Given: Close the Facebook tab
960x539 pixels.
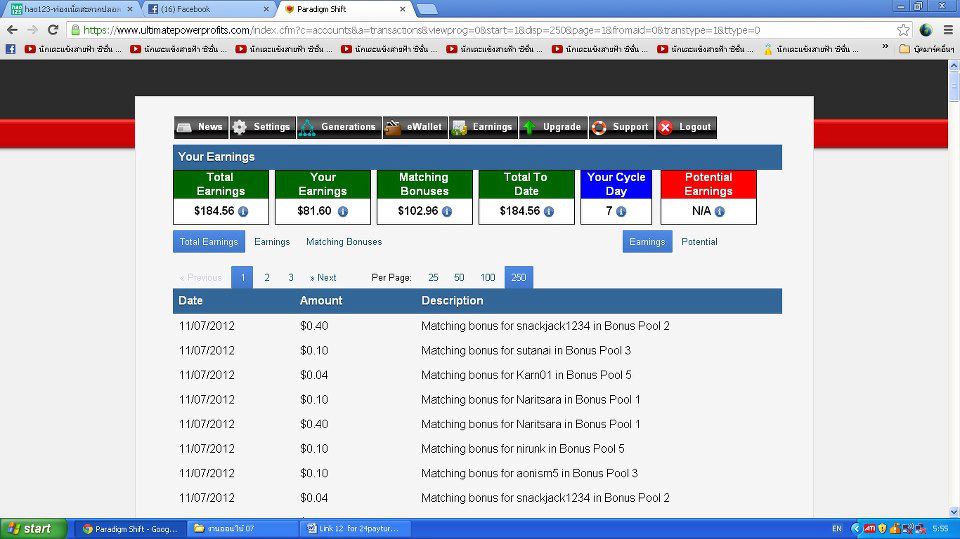Looking at the screenshot, I should [266, 9].
